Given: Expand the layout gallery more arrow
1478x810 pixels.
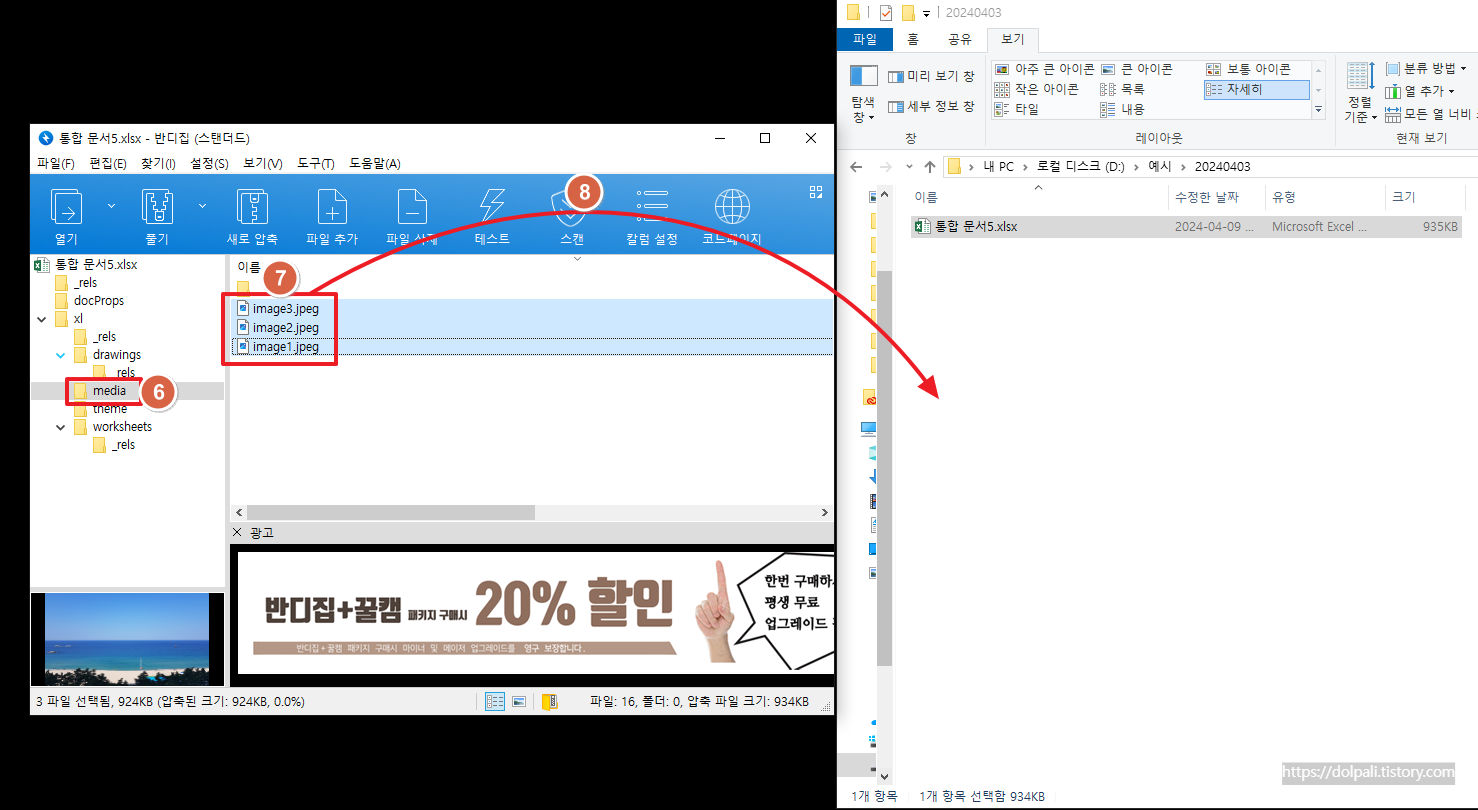Looking at the screenshot, I should tap(1319, 109).
